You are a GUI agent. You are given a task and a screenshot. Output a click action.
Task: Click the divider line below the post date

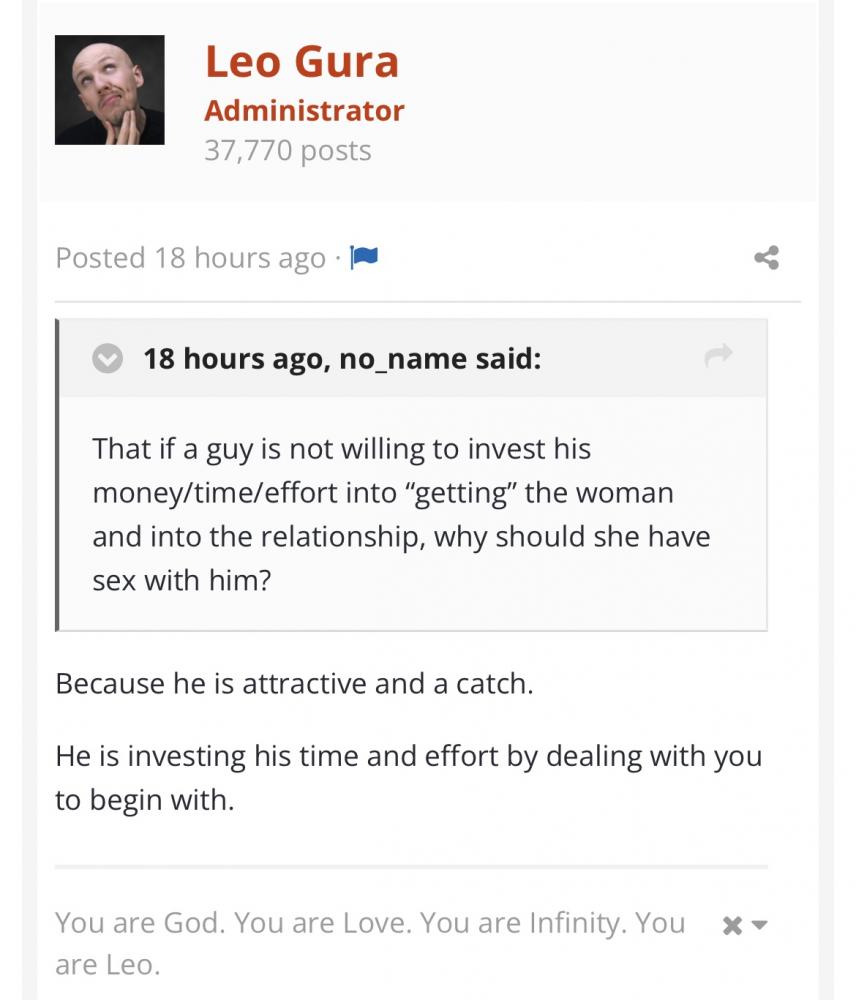coord(428,301)
